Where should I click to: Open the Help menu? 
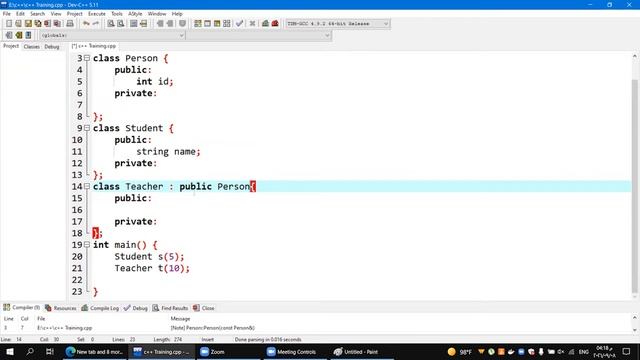[x=177, y=13]
